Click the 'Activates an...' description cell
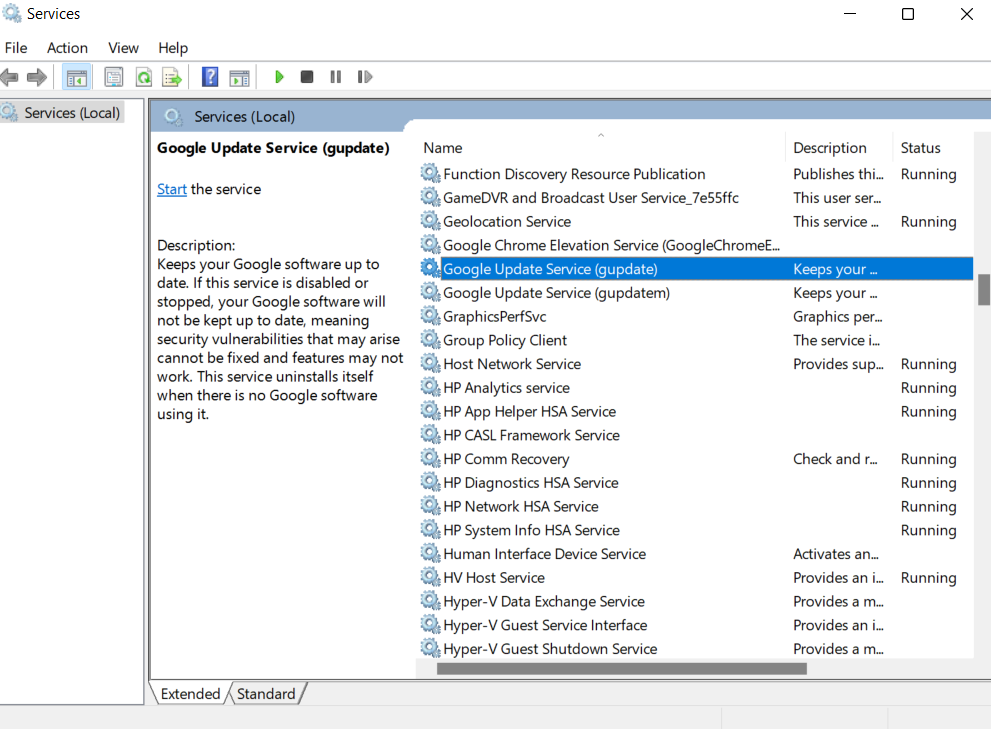This screenshot has height=729, width=991. pos(836,554)
